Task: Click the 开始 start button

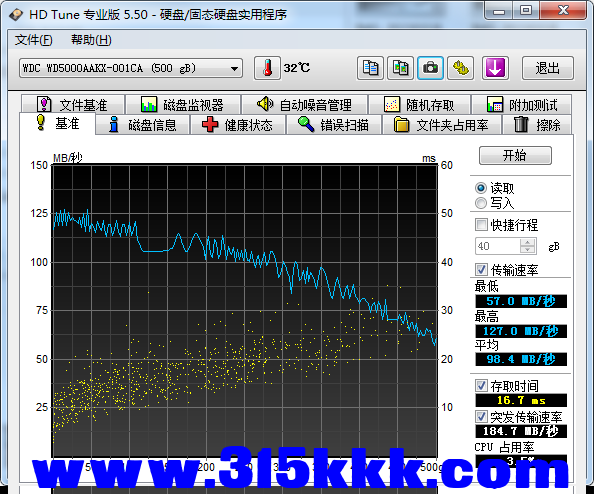Action: click(x=515, y=155)
